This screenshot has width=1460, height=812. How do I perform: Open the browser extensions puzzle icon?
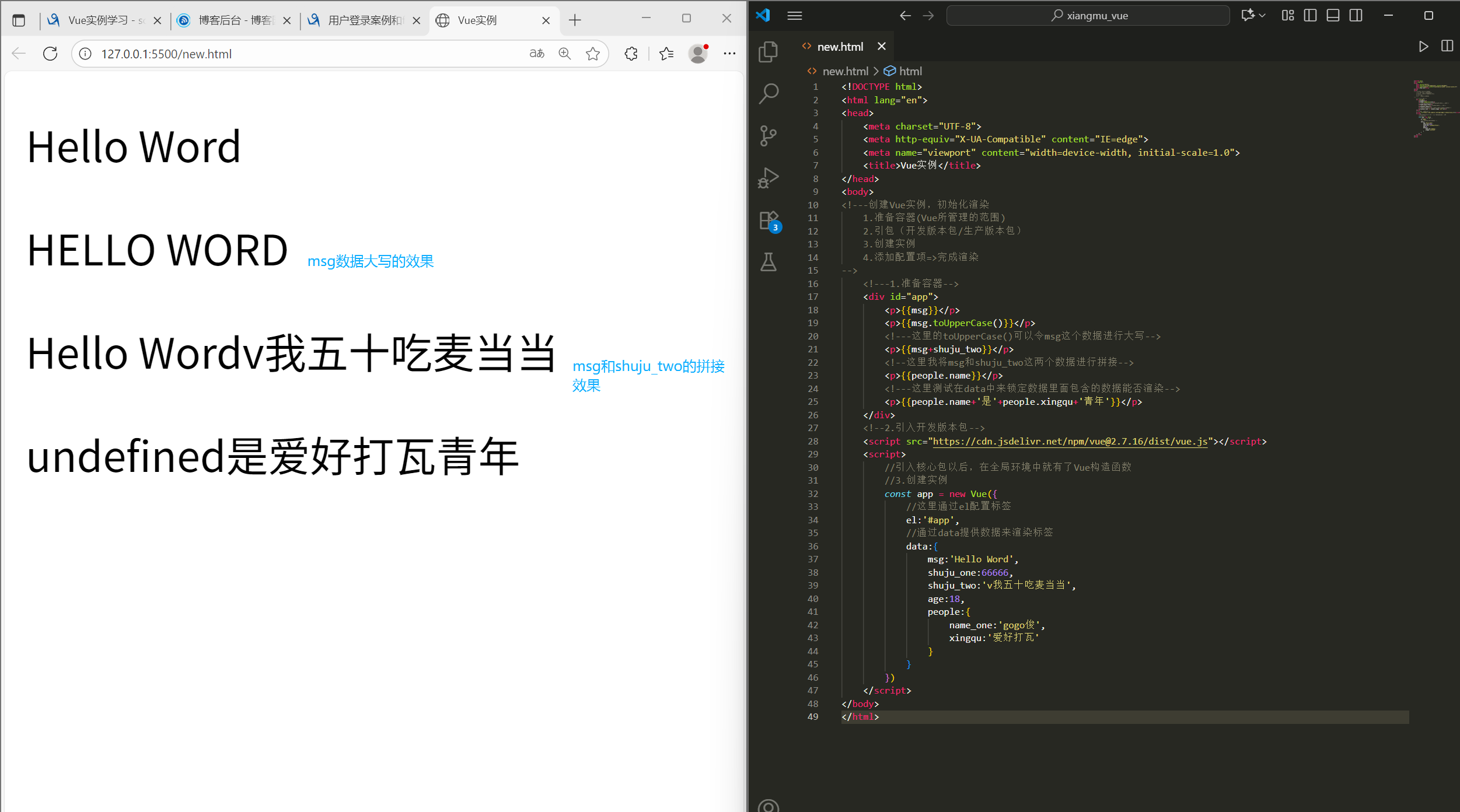click(x=631, y=54)
